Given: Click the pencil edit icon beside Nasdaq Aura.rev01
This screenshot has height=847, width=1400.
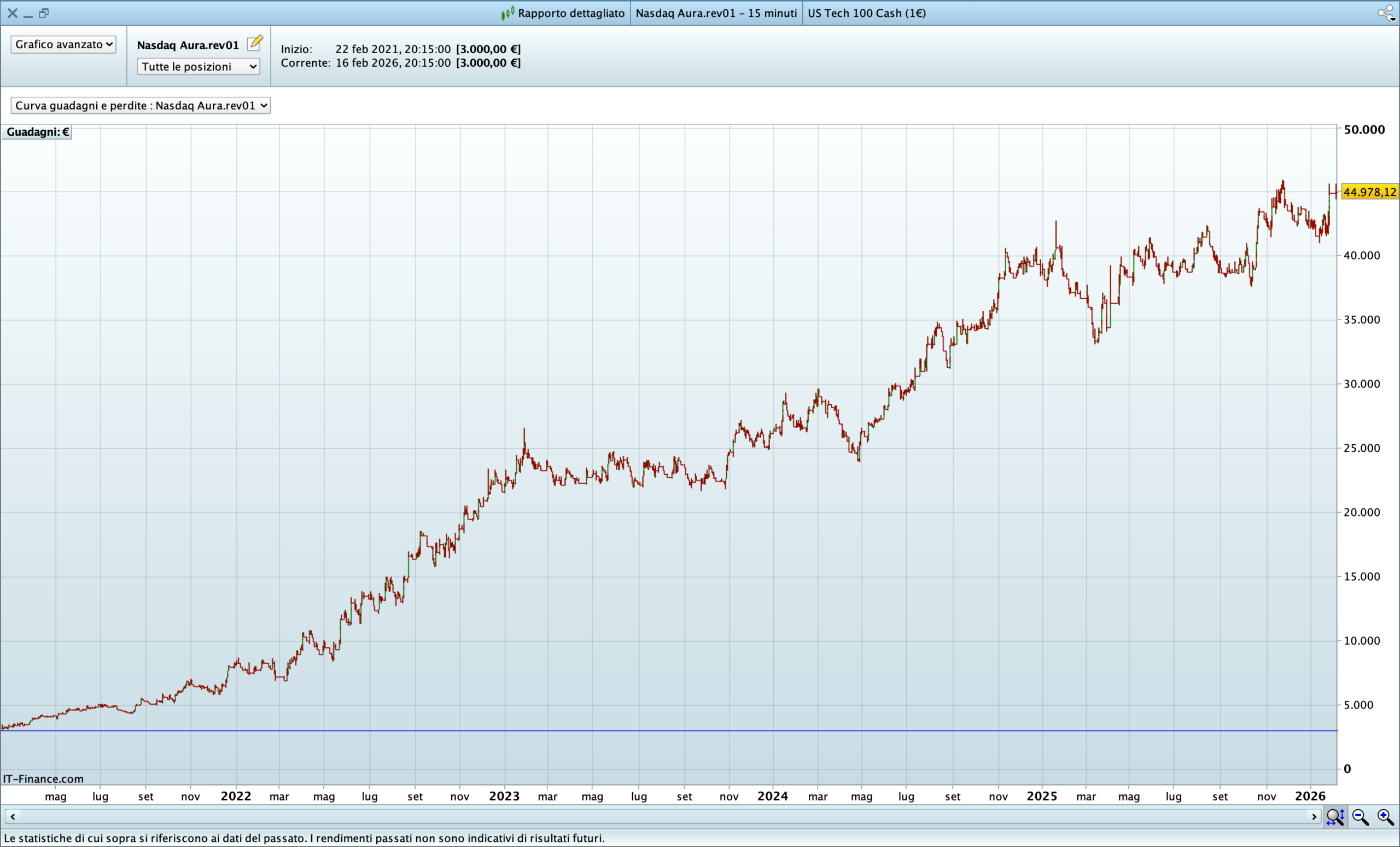Looking at the screenshot, I should pyautogui.click(x=255, y=43).
